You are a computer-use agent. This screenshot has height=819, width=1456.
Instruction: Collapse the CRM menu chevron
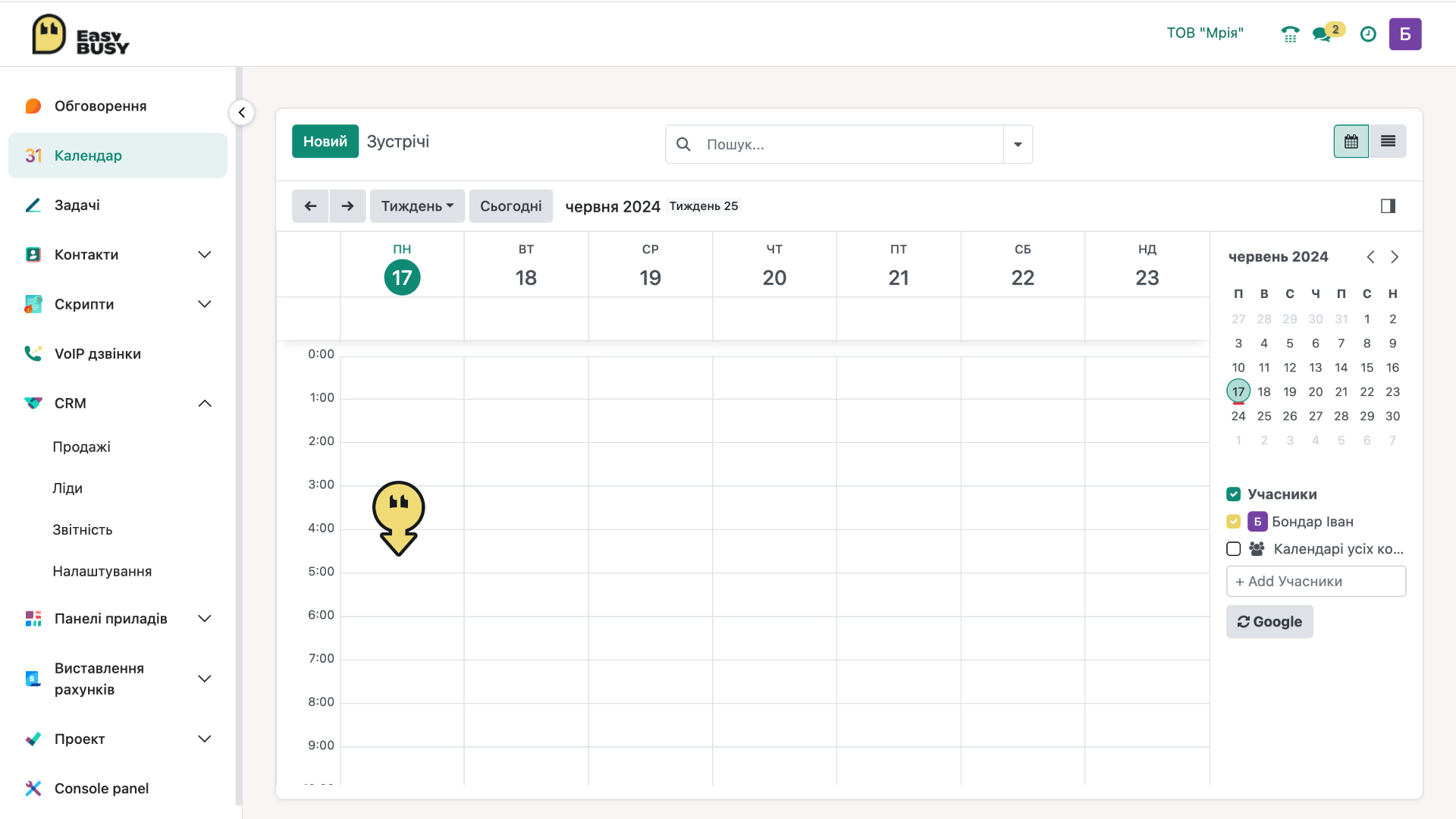[205, 403]
